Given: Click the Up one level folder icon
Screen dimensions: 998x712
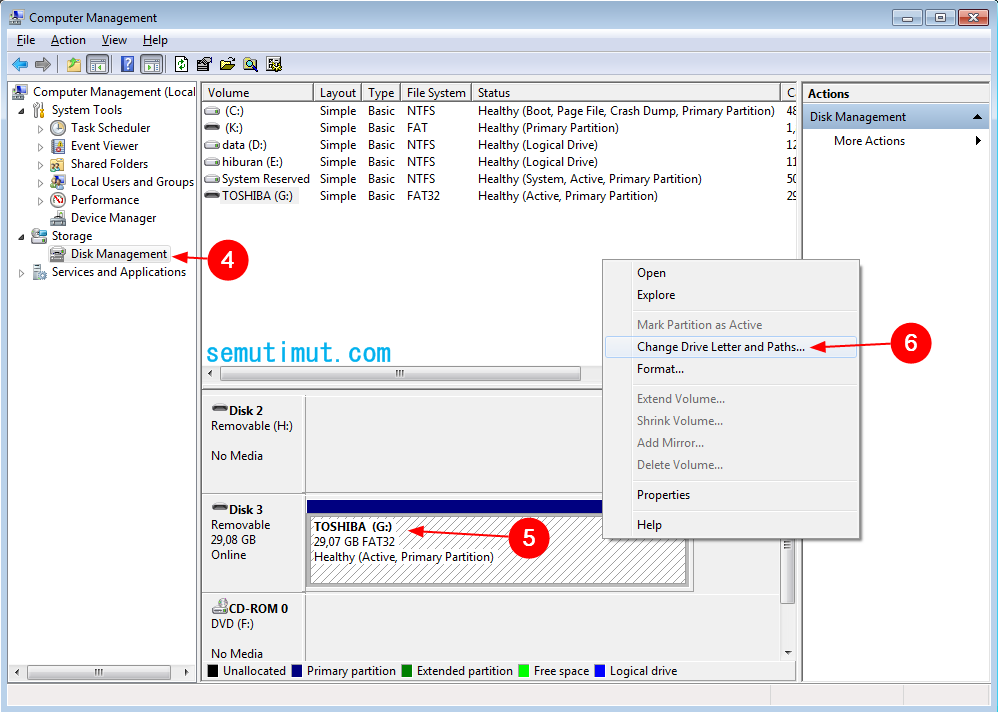Looking at the screenshot, I should click(x=74, y=64).
